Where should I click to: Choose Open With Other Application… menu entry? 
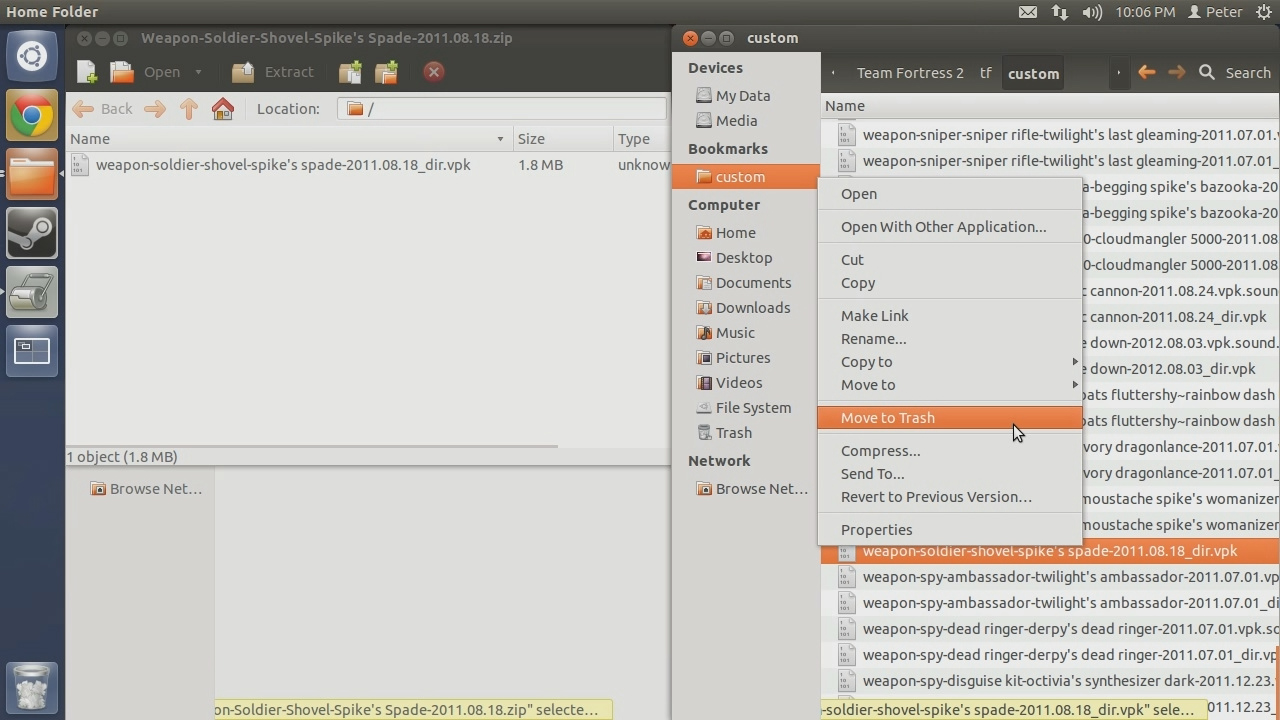point(949,227)
